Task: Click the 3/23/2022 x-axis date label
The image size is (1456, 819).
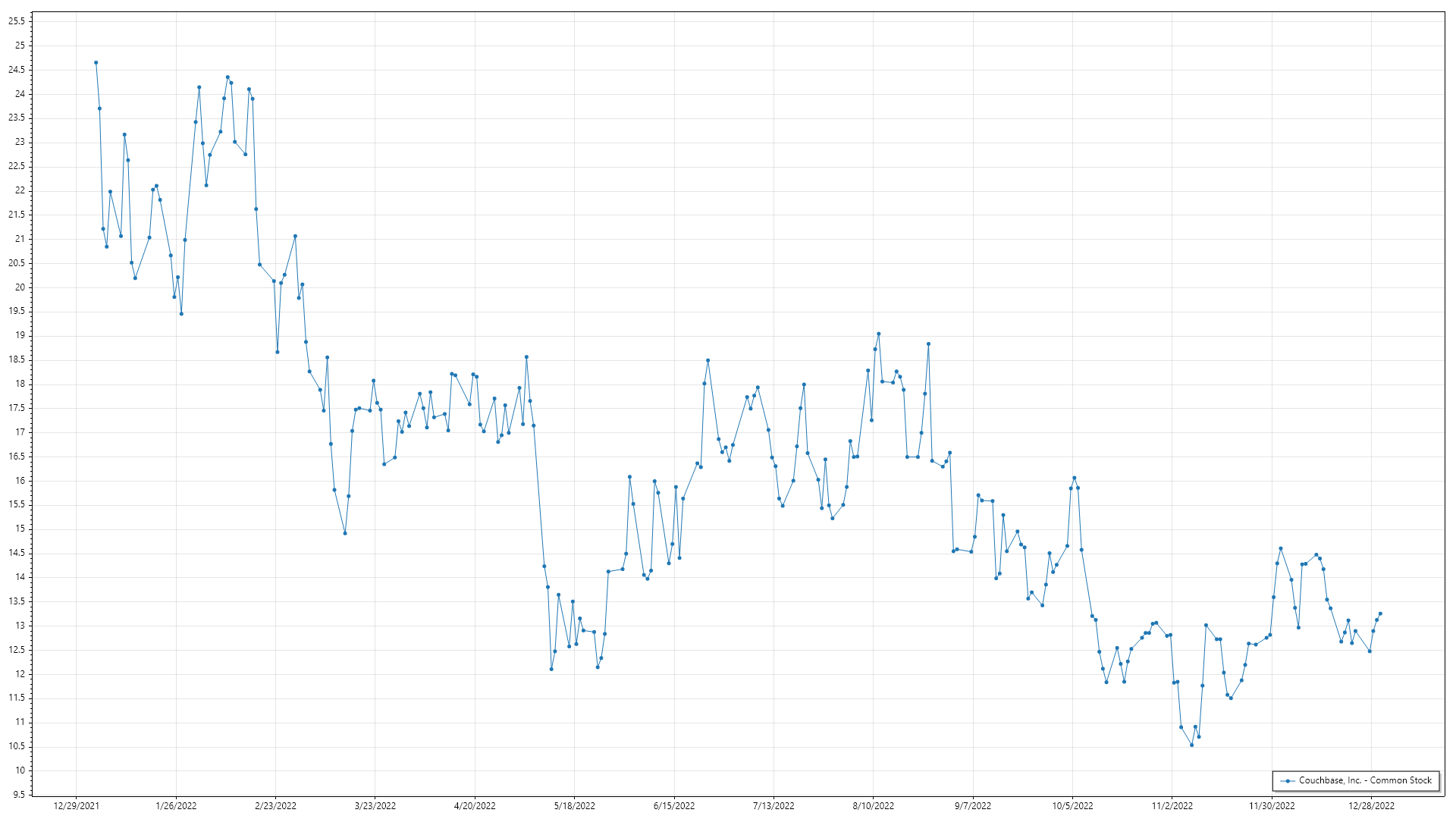Action: (375, 806)
